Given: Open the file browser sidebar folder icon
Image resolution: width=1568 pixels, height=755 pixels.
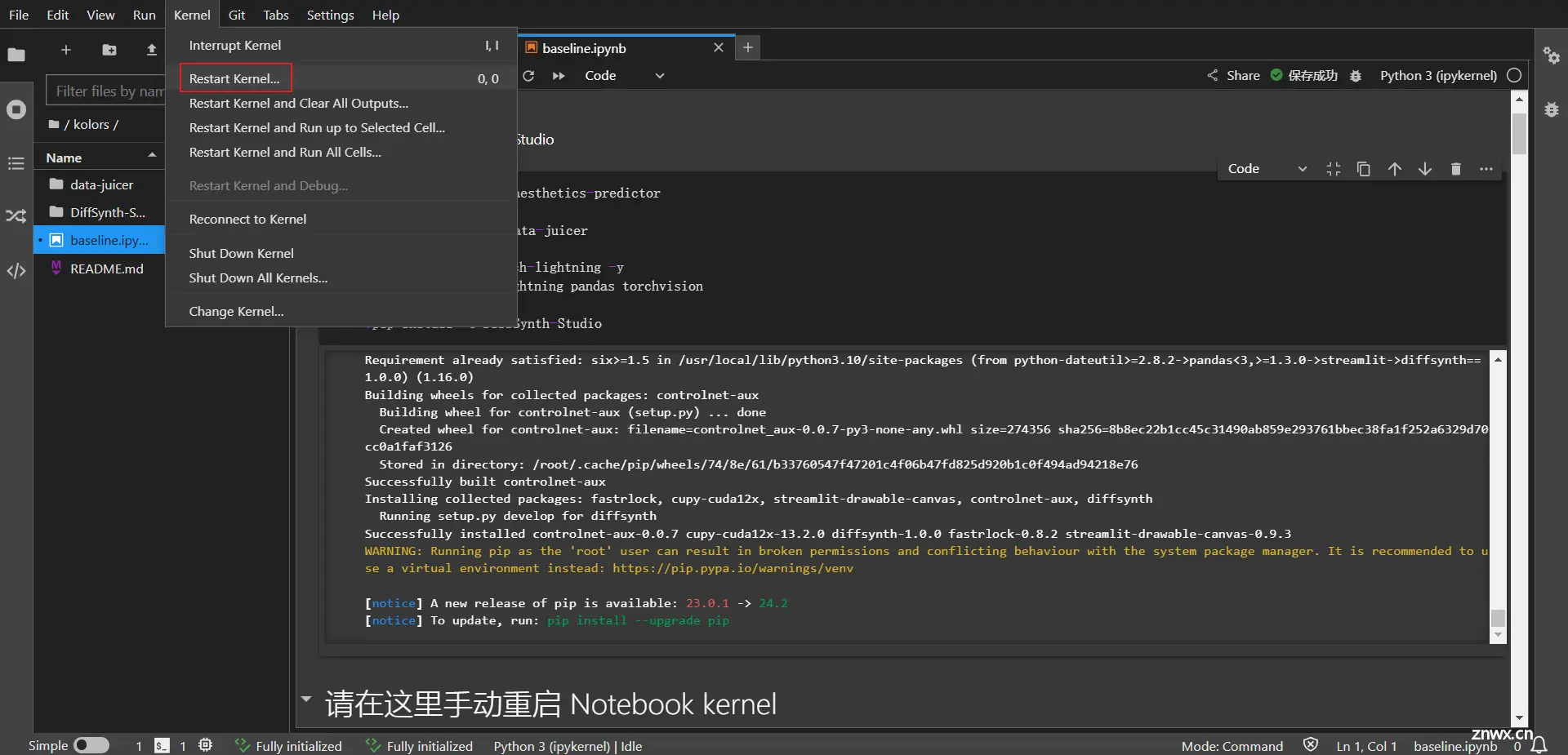Looking at the screenshot, I should pos(16,55).
